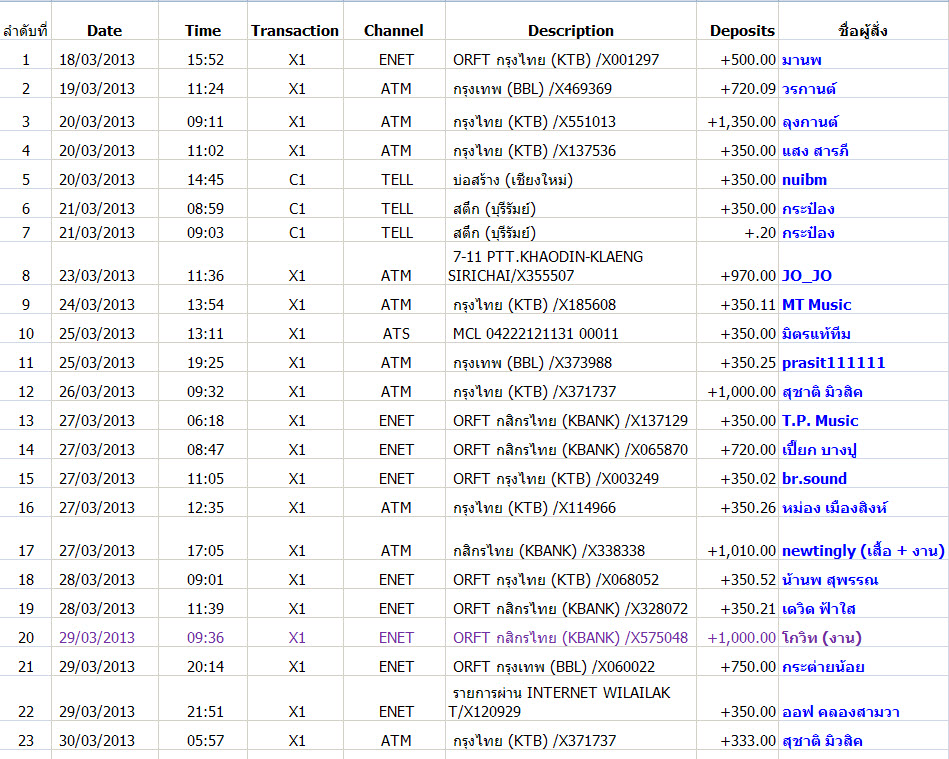
Task: Click time cell 15:52
Action: point(205,60)
